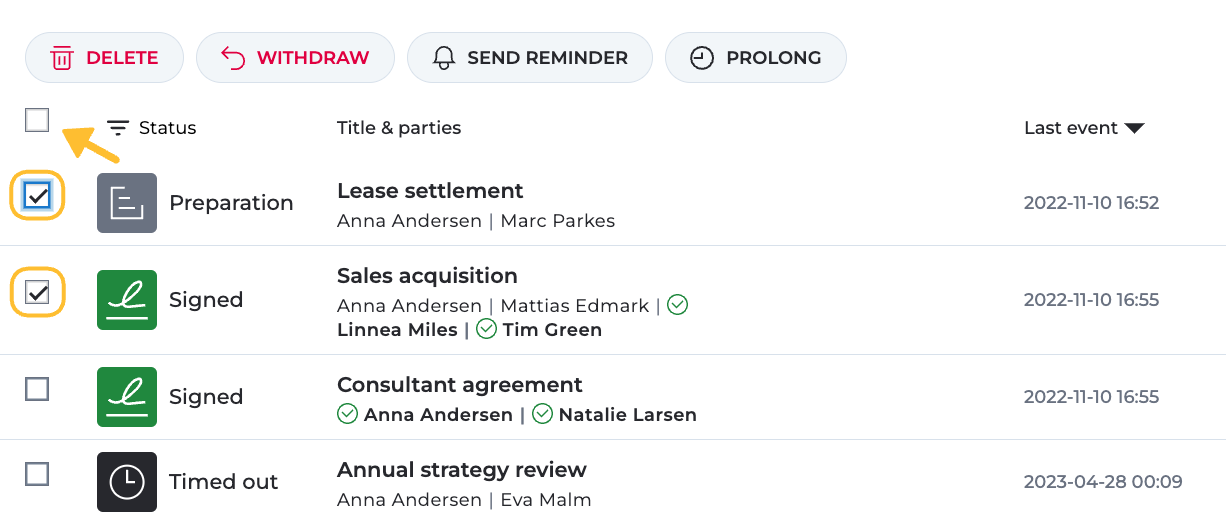Click the Prolong button label

773,58
